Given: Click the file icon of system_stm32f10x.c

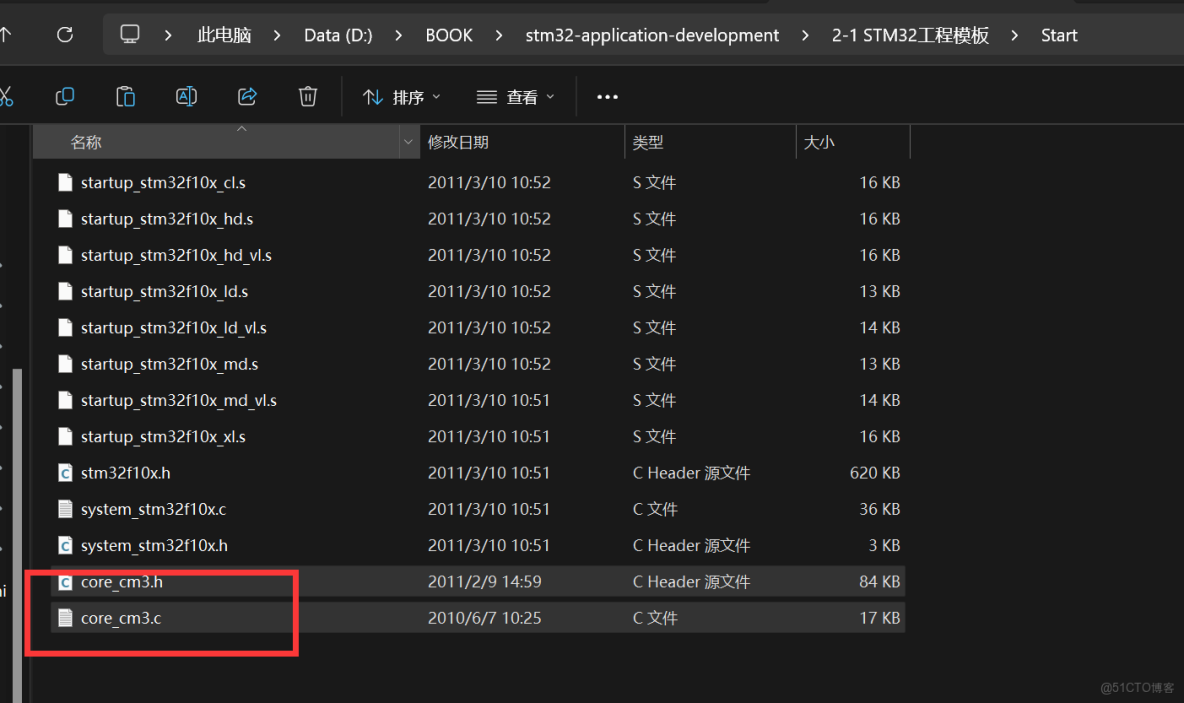Looking at the screenshot, I should [66, 509].
